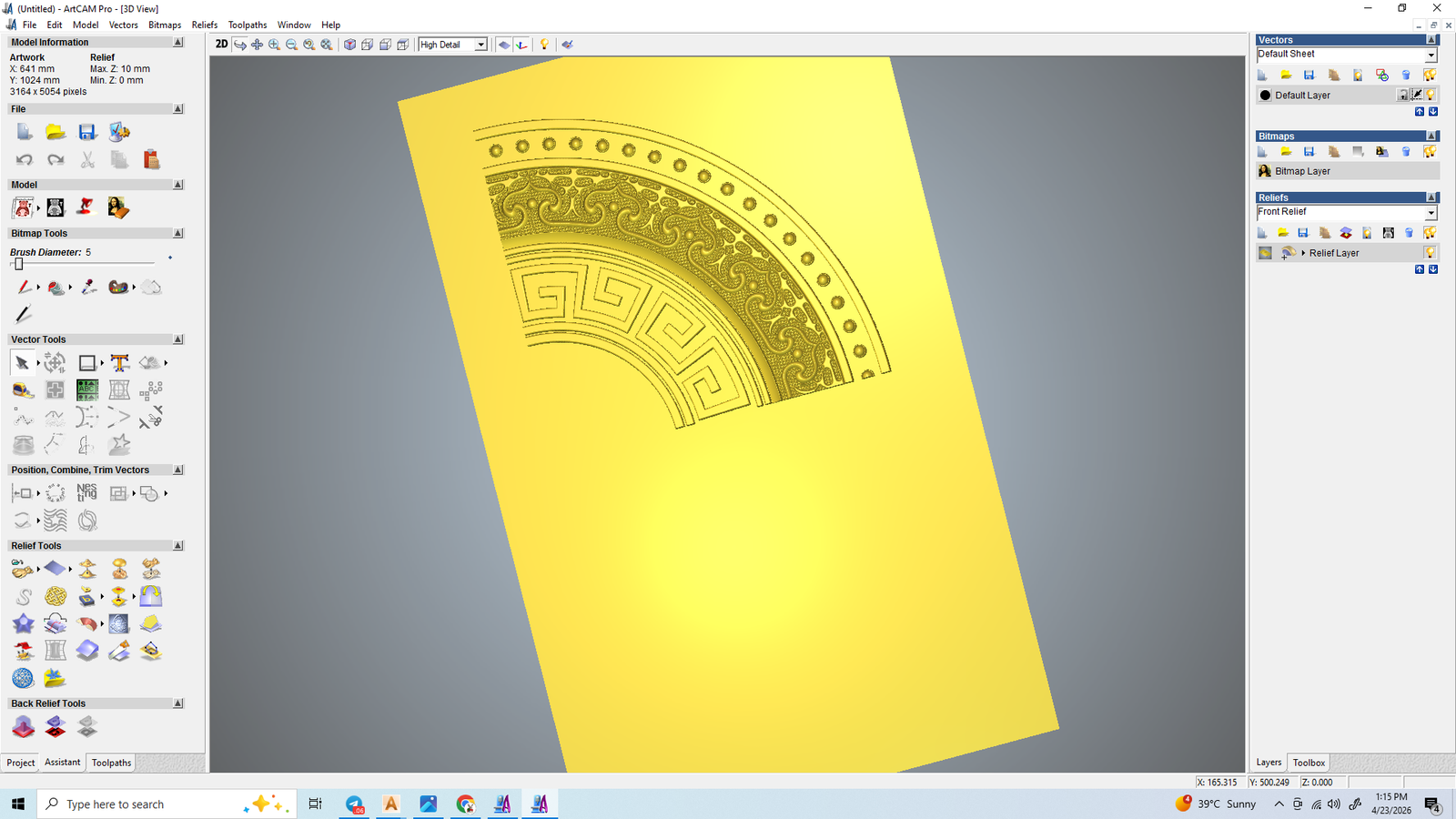Screen dimensions: 1456x819
Task: Toggle visibility bulb of Relief Layer
Action: 1431,253
